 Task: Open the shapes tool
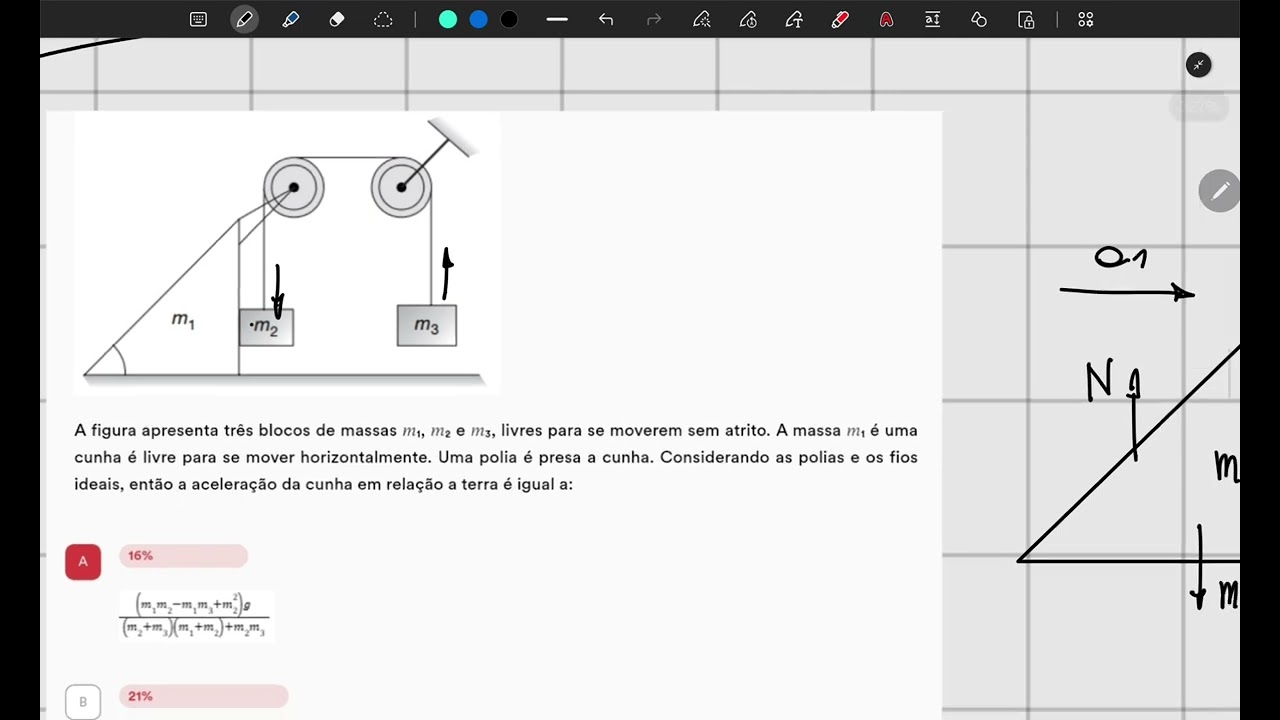979,19
